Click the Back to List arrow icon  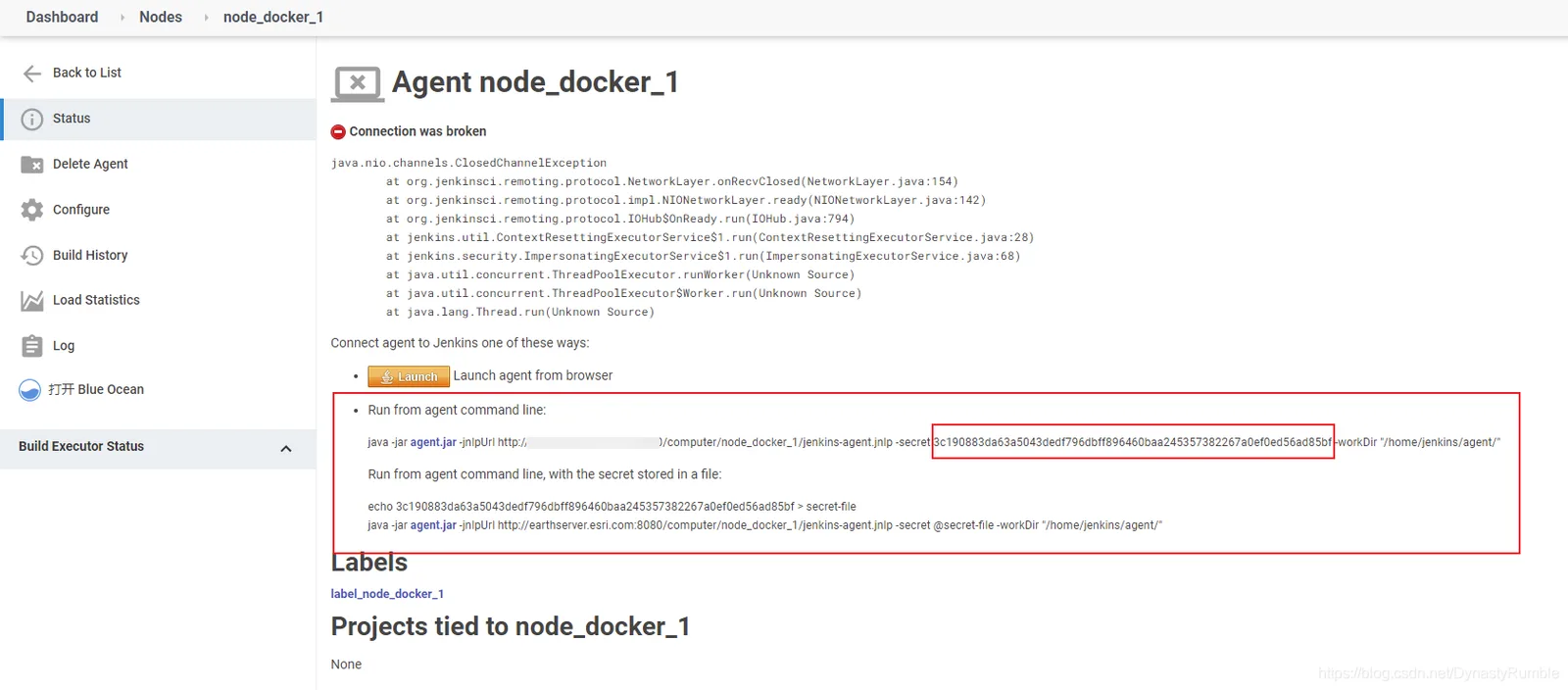(x=32, y=74)
